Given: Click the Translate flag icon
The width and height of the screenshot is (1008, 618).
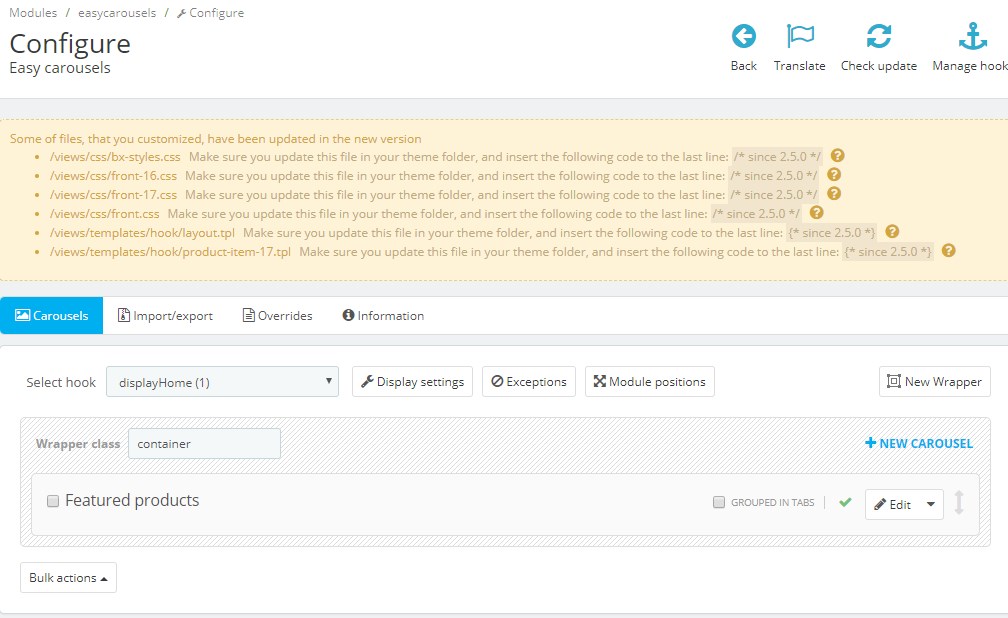Looking at the screenshot, I should pos(800,37).
